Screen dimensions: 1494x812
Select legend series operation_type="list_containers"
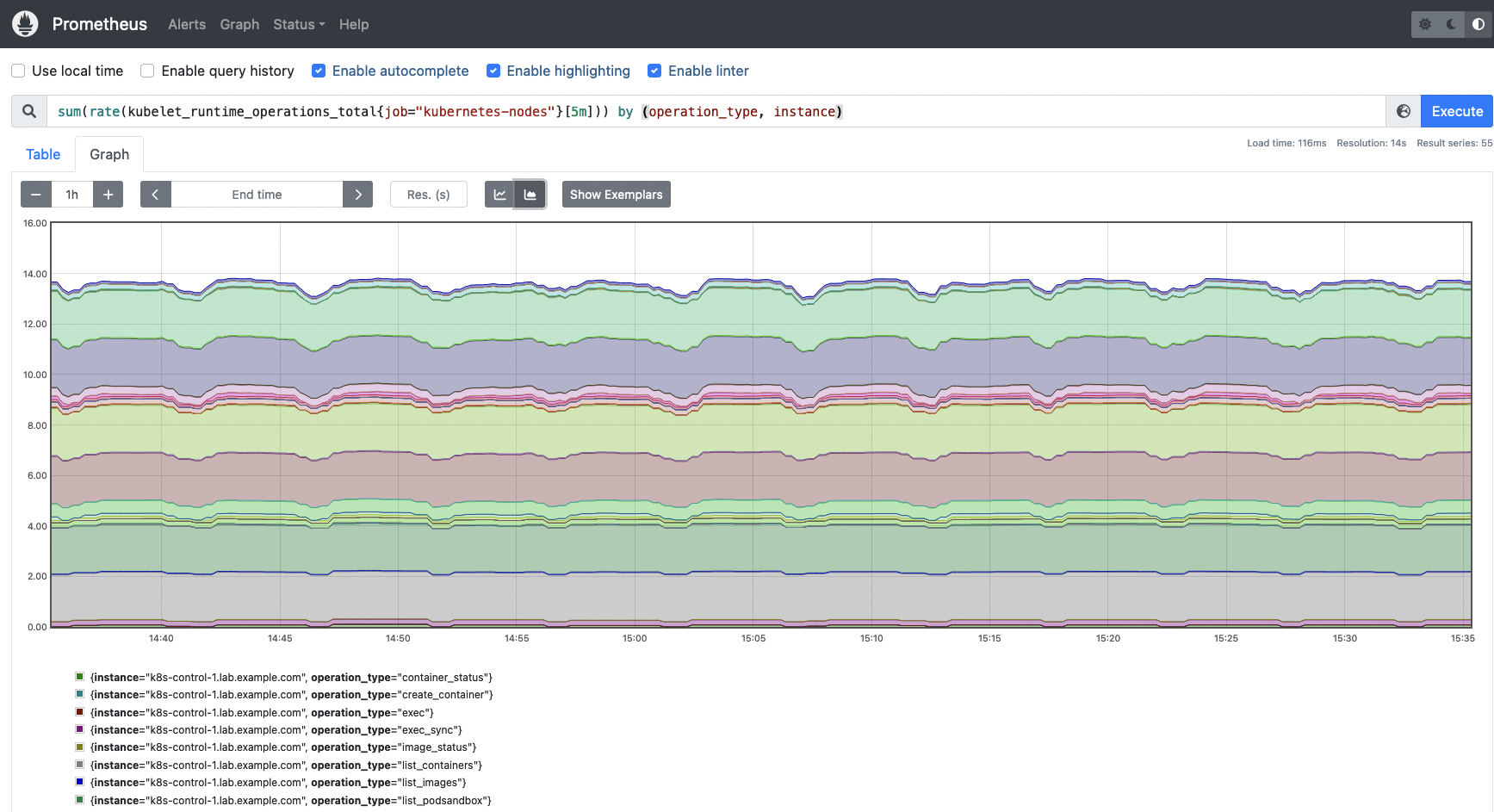coord(286,766)
